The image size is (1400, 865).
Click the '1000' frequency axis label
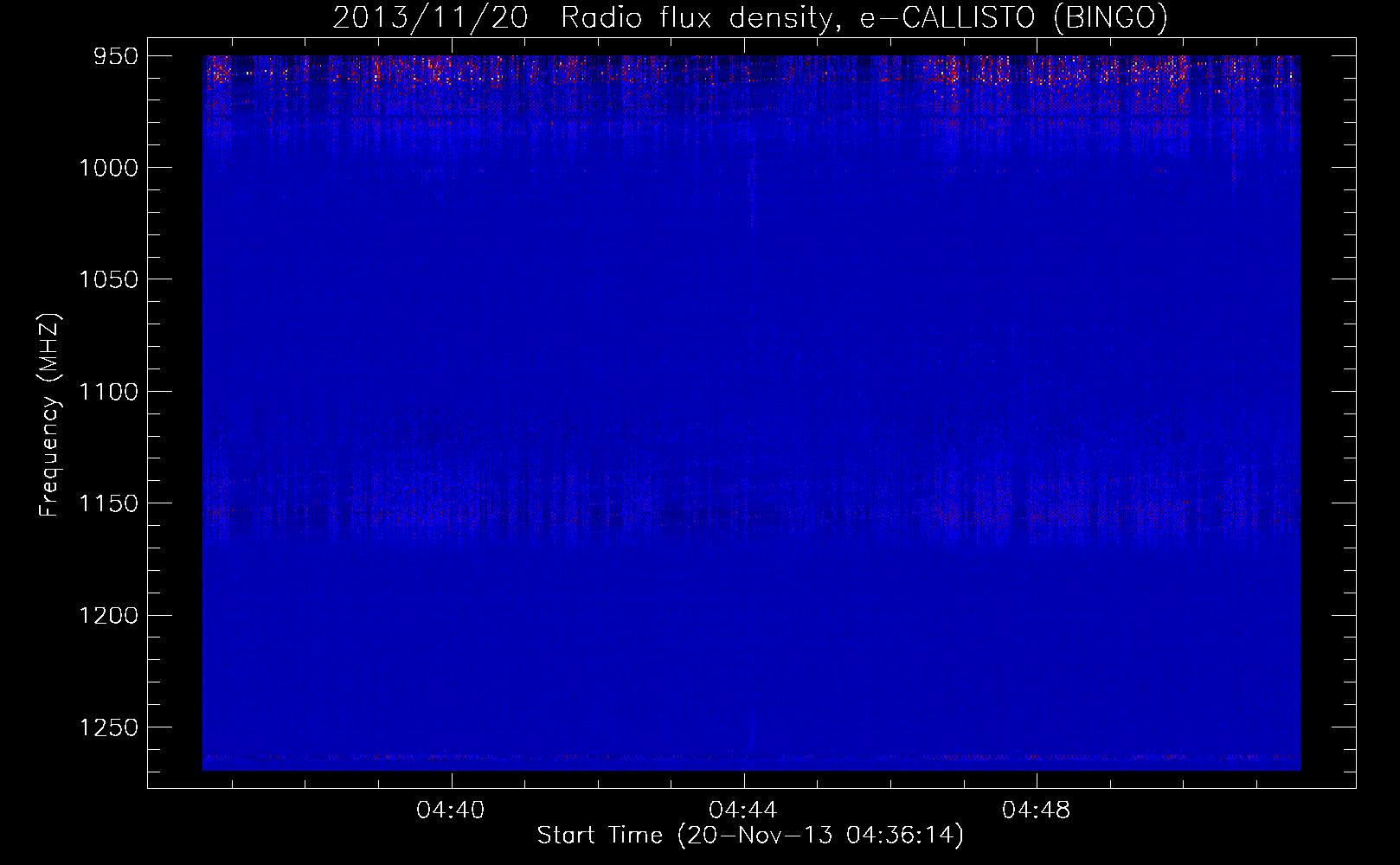pyautogui.click(x=108, y=168)
